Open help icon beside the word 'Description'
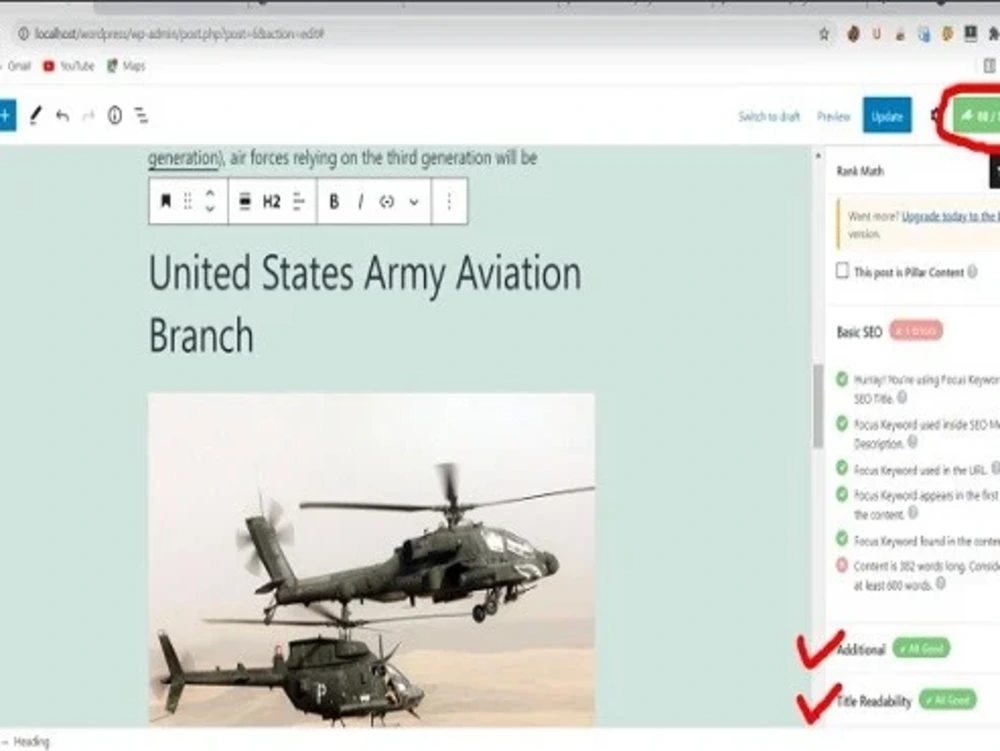Screen dimensions: 1000x751 tap(913, 441)
